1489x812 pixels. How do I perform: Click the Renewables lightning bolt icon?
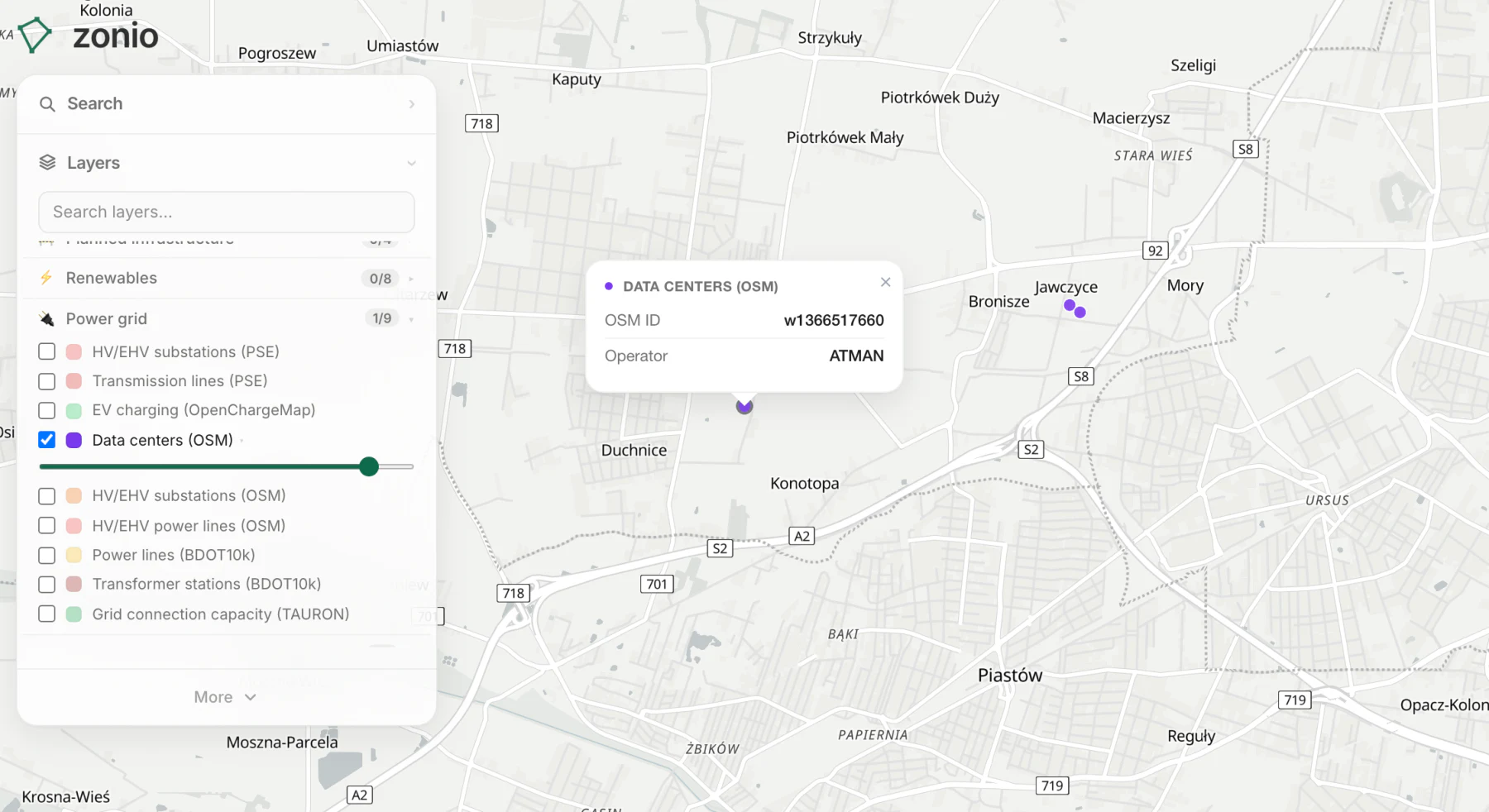coord(46,278)
